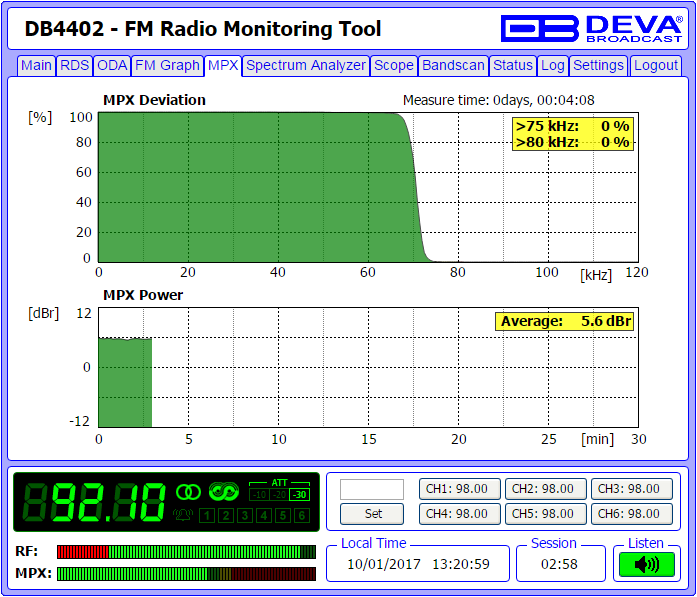Focus the frequency input field
Viewport: 697px width, 597px height.
pos(372,489)
